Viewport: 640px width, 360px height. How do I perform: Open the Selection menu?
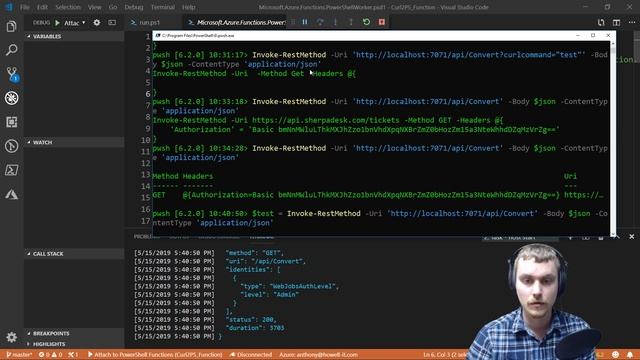68,7
